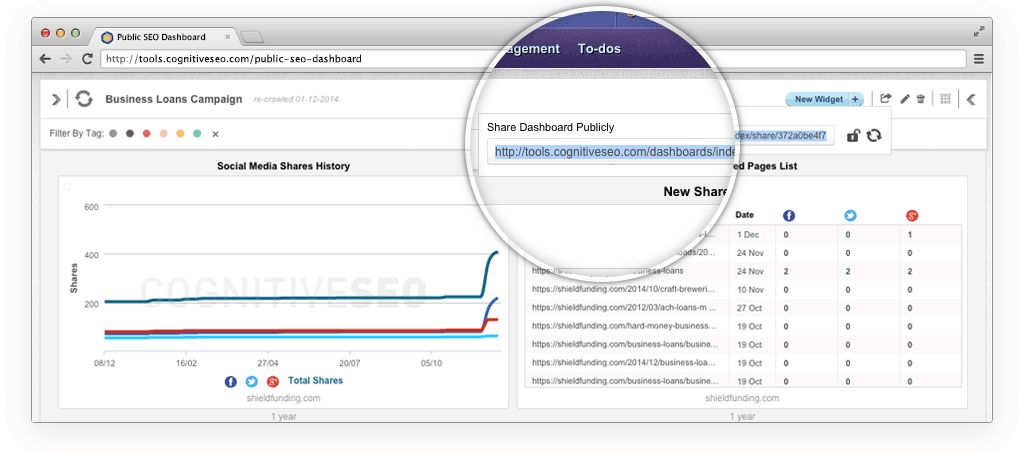Delete dashboard using the trash icon
The image size is (1024, 453).
coord(921,99)
